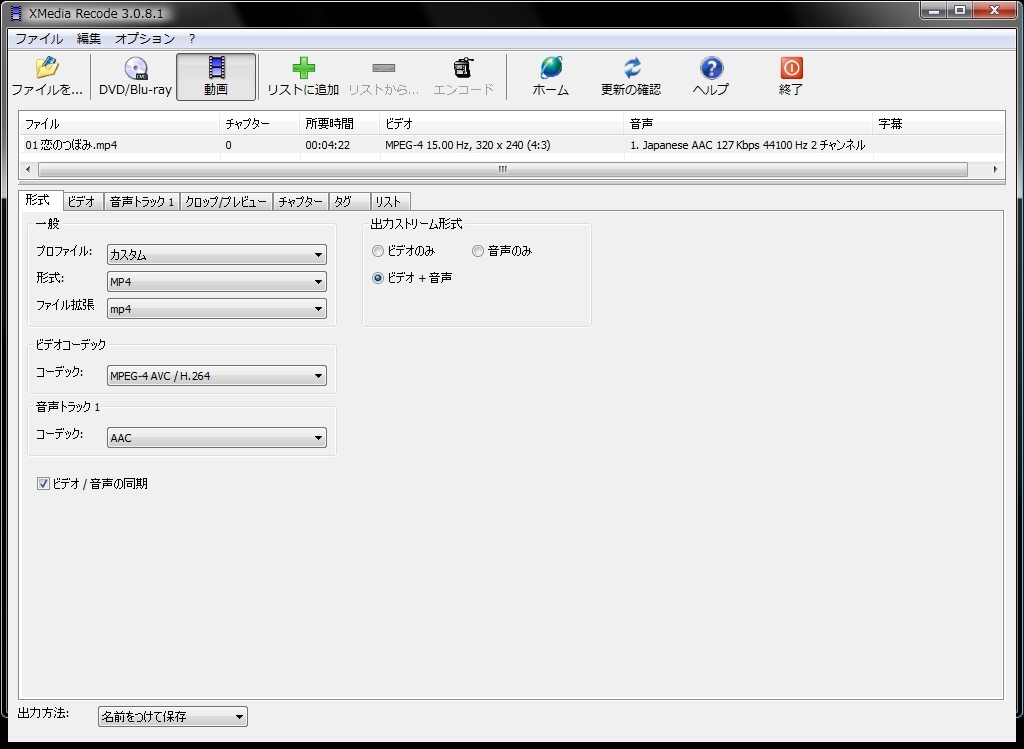Click the chapter cell showing 0
This screenshot has width=1024, height=749.
point(229,145)
